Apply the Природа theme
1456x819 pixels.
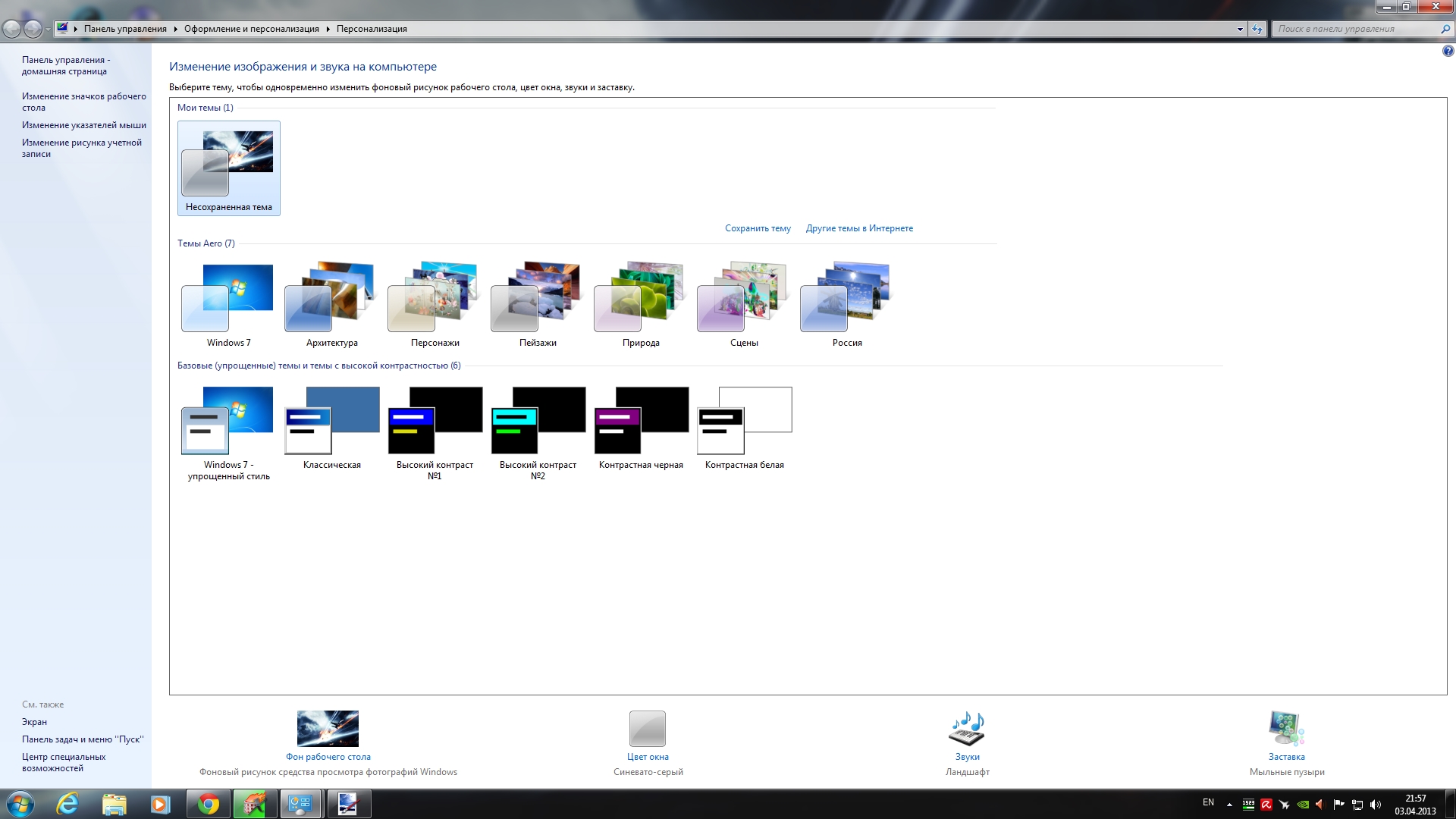[641, 303]
